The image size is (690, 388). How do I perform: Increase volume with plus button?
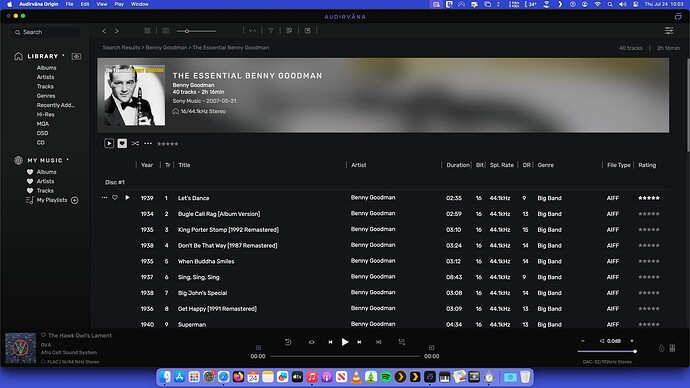click(x=632, y=341)
